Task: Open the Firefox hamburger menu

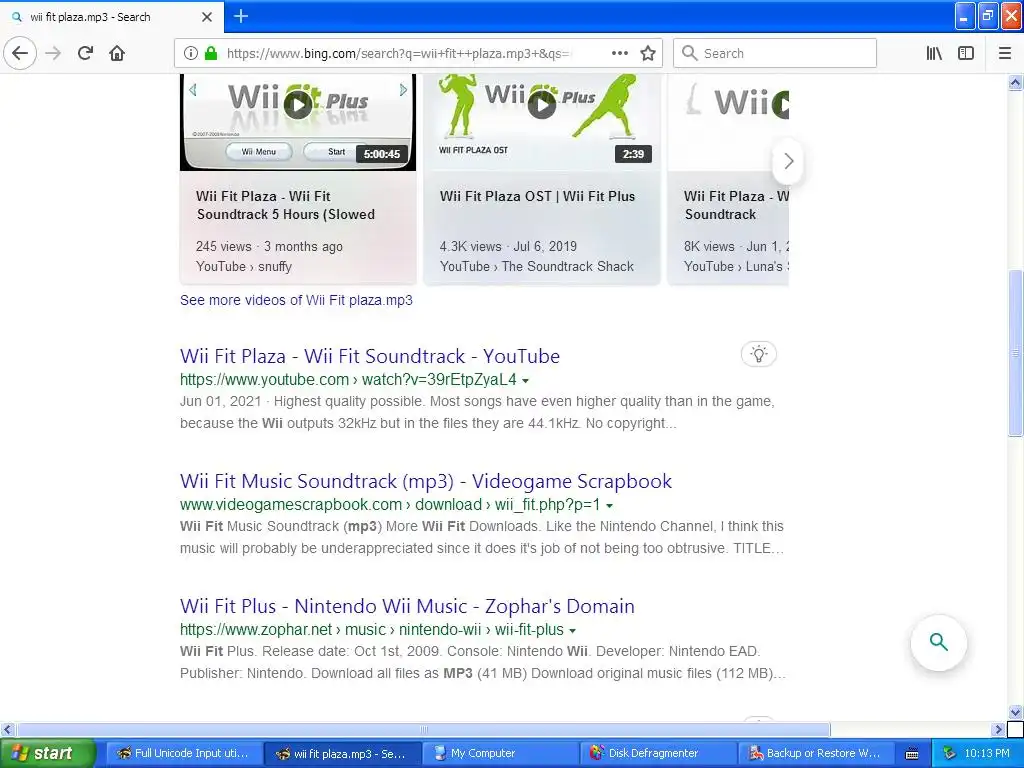Action: [1005, 53]
